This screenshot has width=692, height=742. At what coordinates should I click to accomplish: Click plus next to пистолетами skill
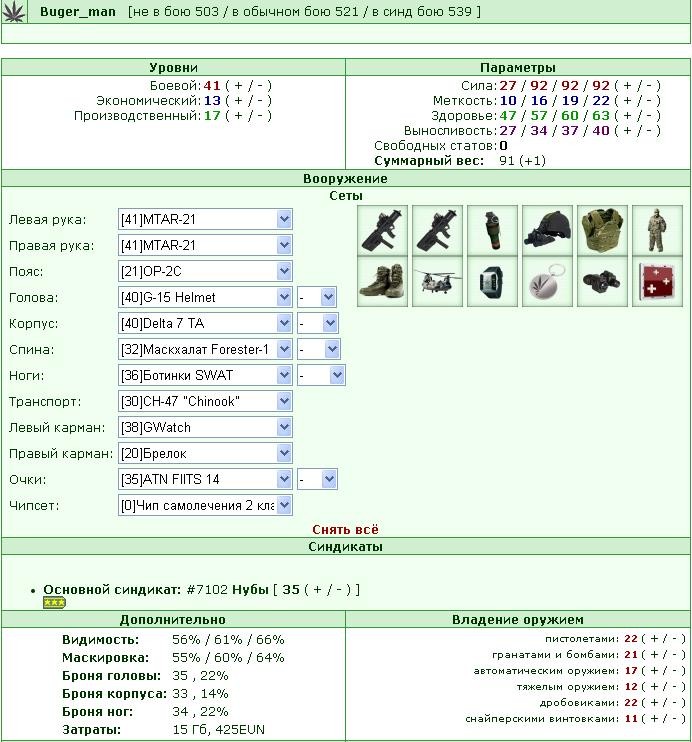[x=654, y=639]
